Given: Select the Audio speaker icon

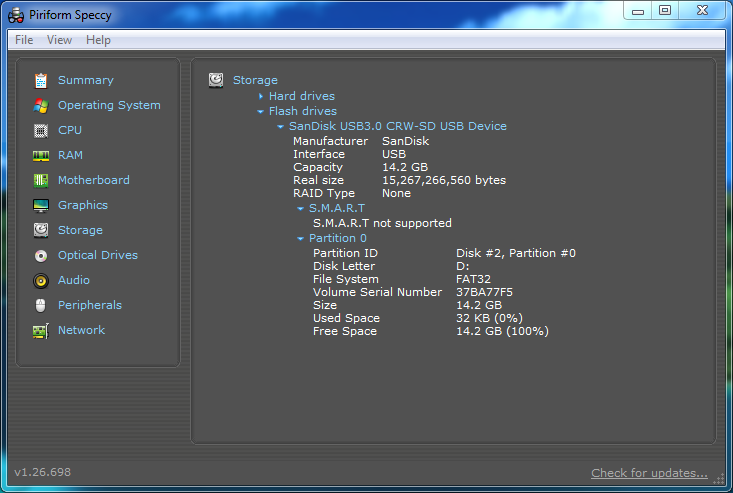Looking at the screenshot, I should (x=41, y=280).
